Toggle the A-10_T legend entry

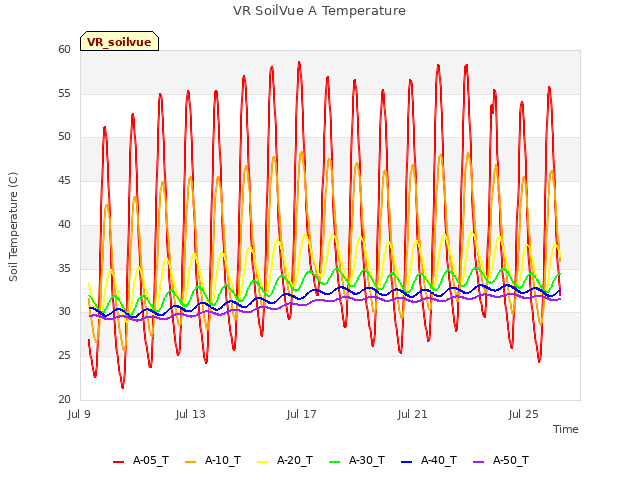point(213,460)
